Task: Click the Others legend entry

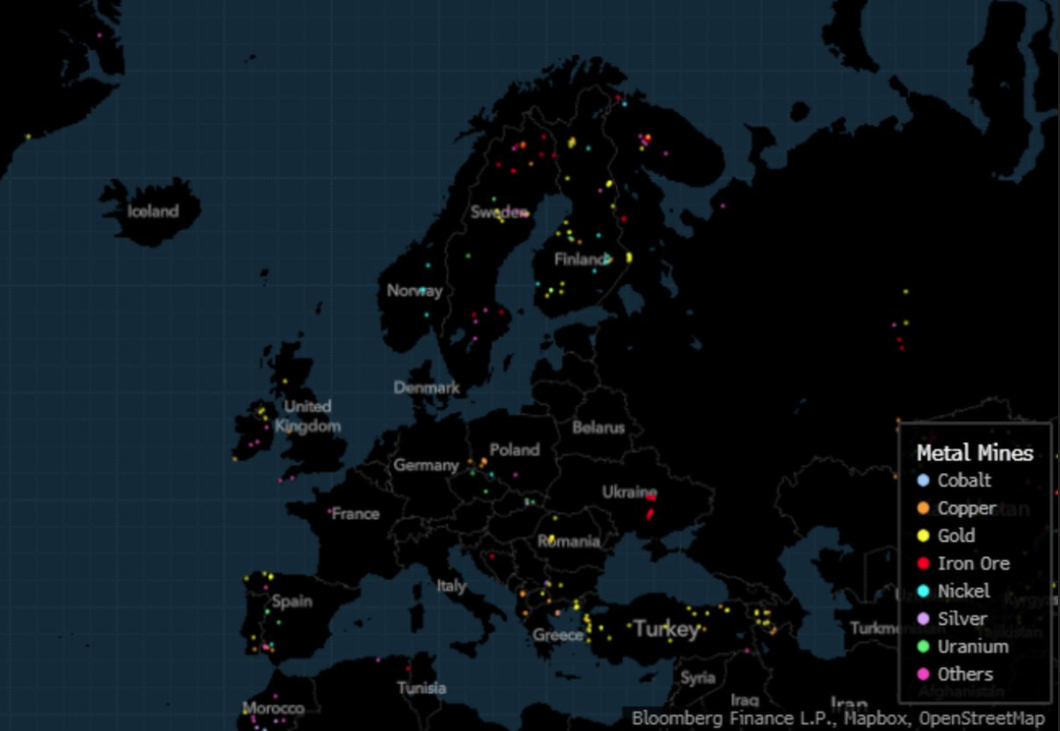Action: point(965,674)
